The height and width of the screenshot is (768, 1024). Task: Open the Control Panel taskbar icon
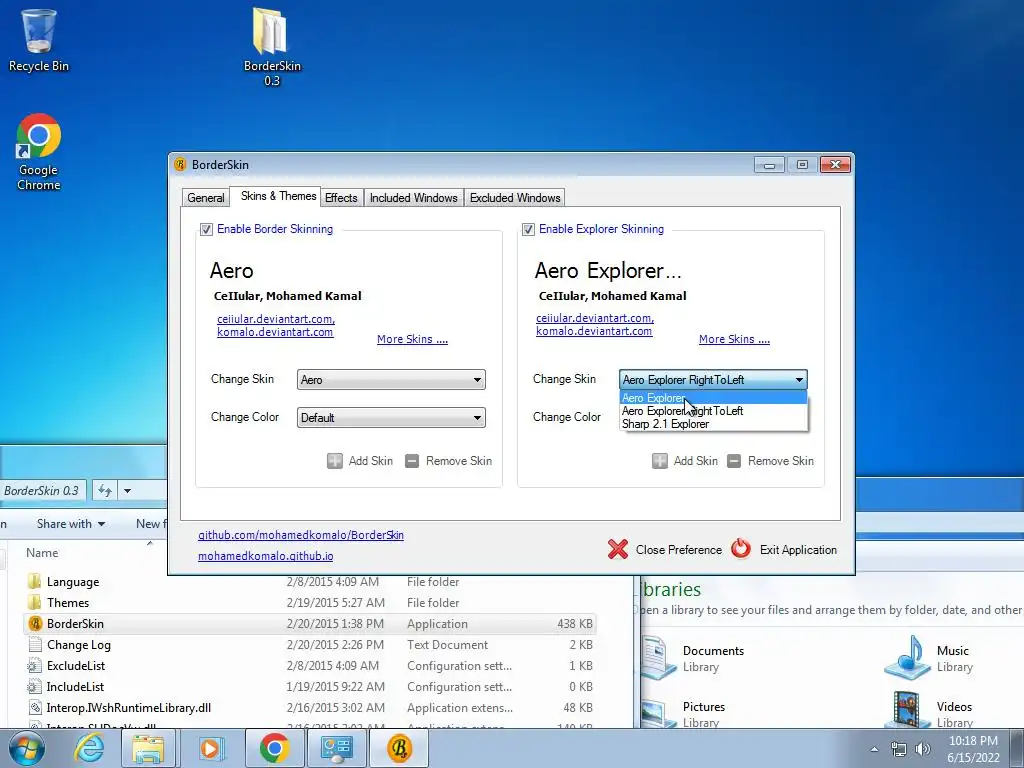[x=337, y=748]
